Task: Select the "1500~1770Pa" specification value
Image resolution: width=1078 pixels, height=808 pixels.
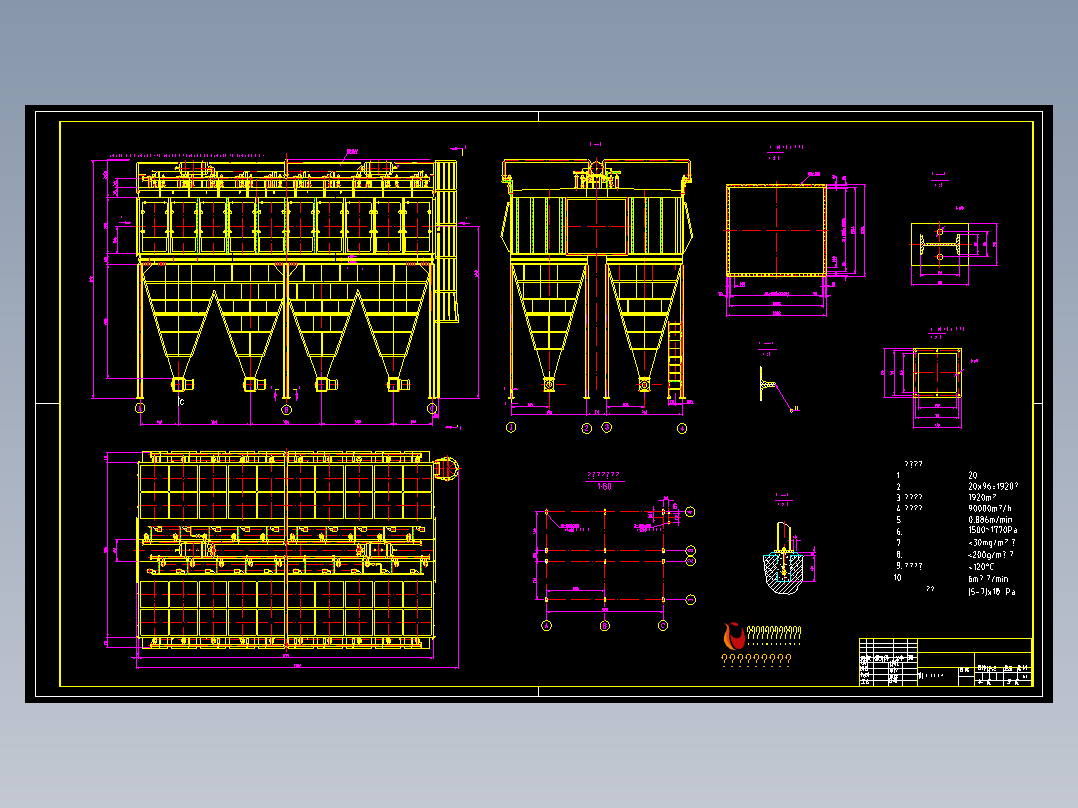Action: (992, 530)
